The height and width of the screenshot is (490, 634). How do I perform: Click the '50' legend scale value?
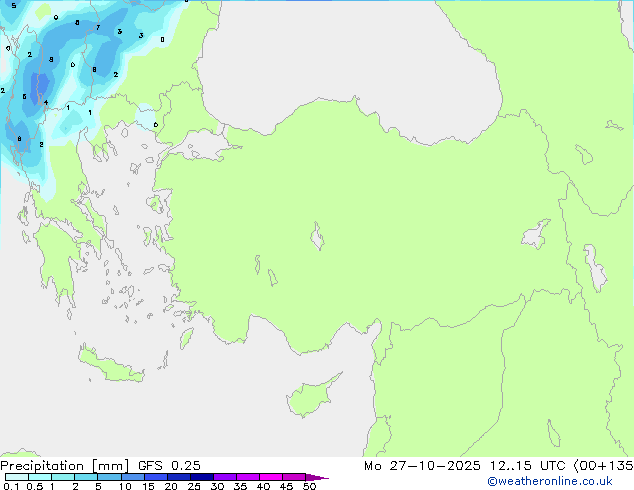point(309,486)
